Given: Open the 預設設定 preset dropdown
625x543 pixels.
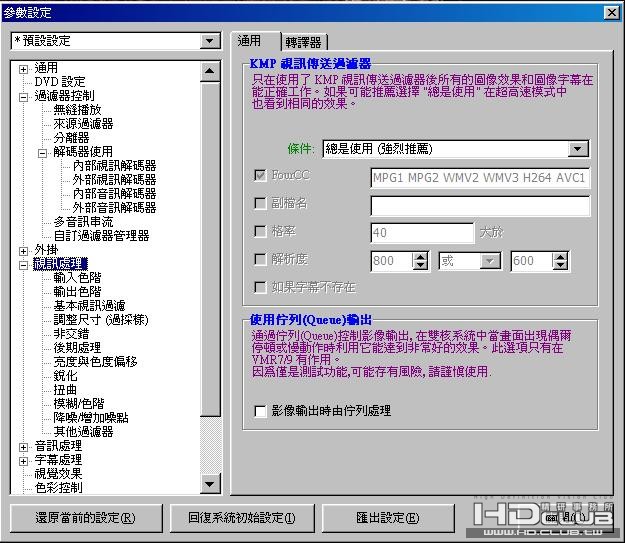Looking at the screenshot, I should pyautogui.click(x=210, y=41).
